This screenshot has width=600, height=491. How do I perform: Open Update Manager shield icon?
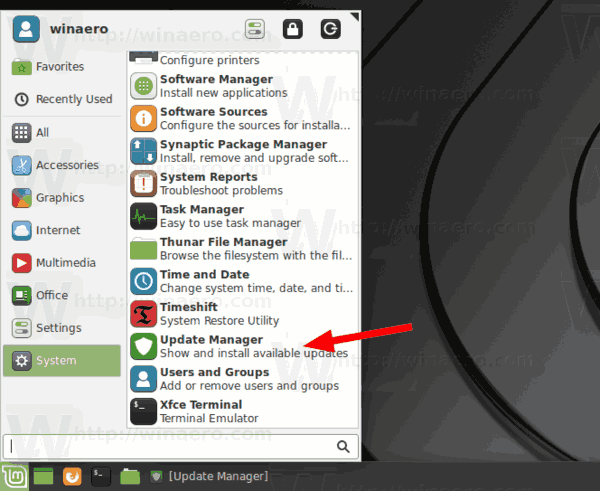tap(143, 346)
